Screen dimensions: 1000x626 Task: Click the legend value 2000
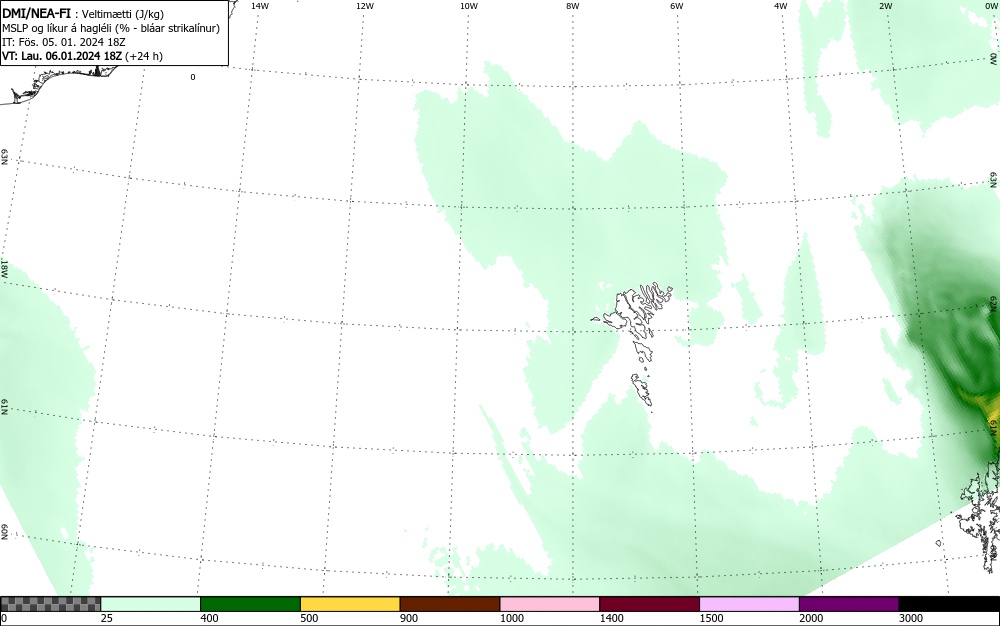pyautogui.click(x=811, y=618)
